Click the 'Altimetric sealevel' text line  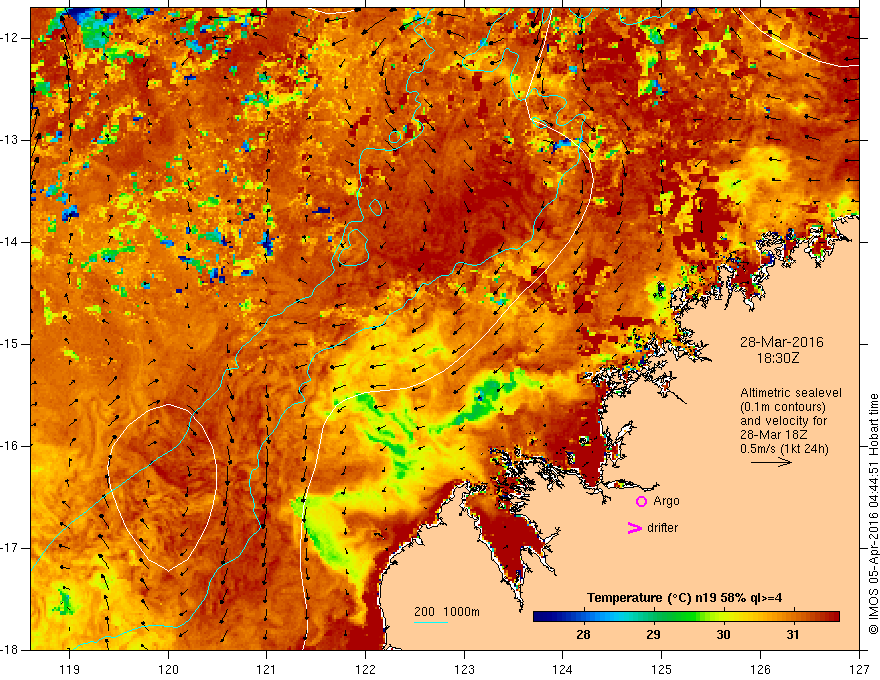[791, 393]
